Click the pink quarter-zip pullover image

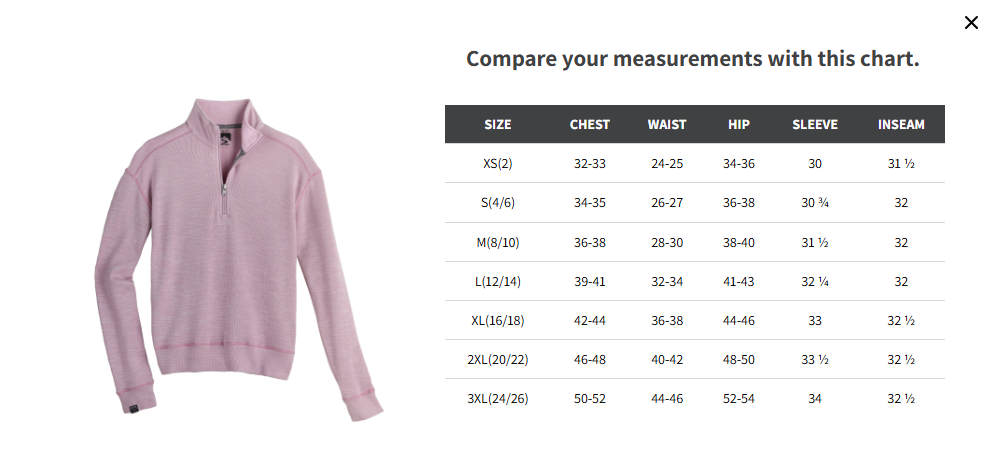239,260
